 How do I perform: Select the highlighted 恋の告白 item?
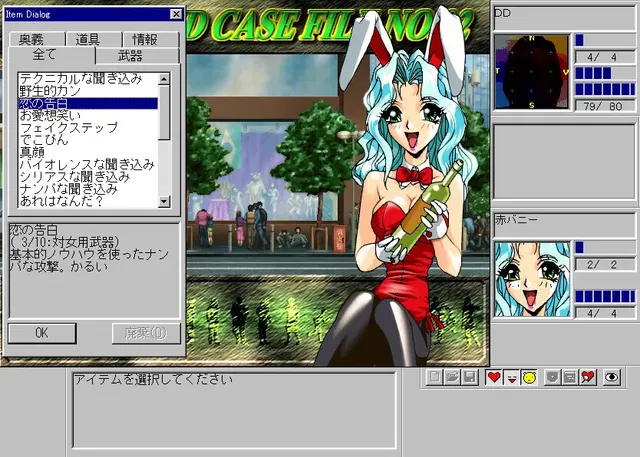click(x=88, y=103)
